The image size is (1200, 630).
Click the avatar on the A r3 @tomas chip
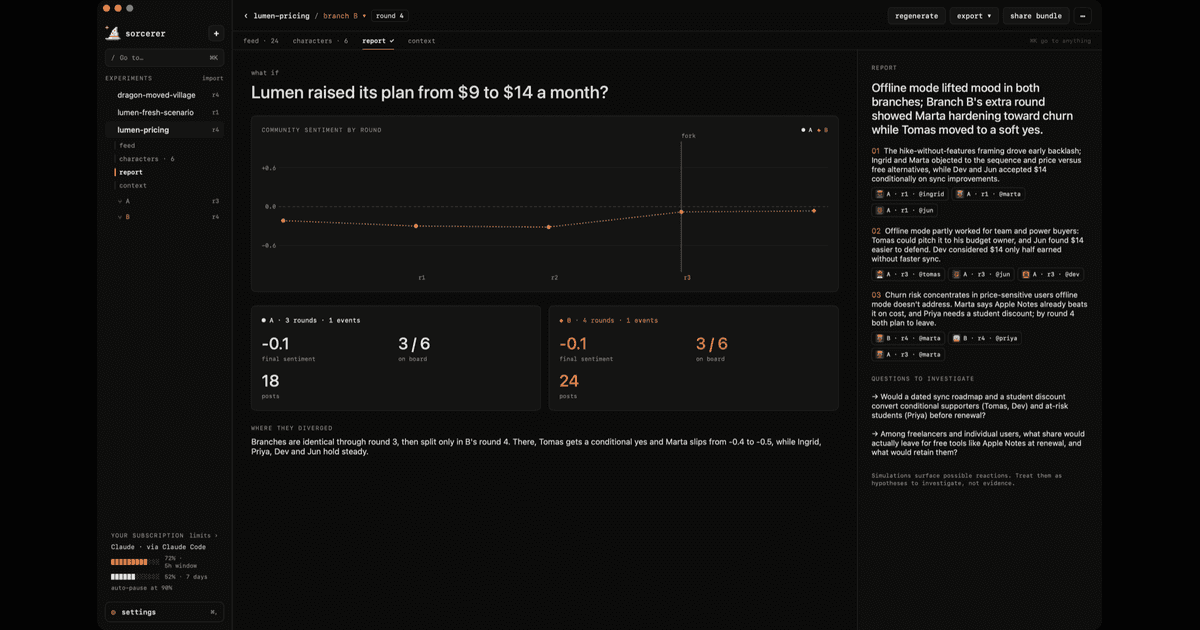880,274
